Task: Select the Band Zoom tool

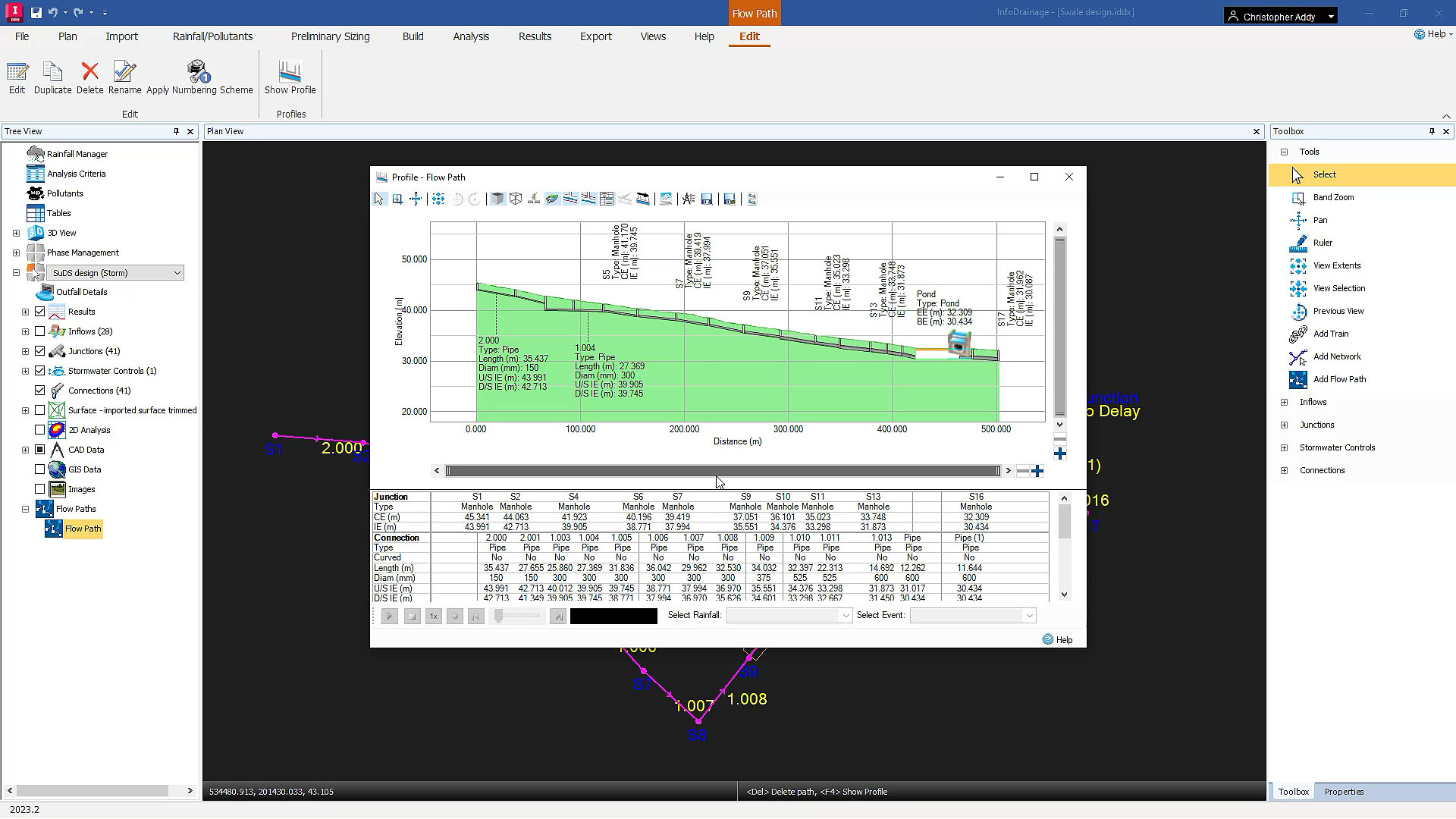Action: [x=1332, y=197]
